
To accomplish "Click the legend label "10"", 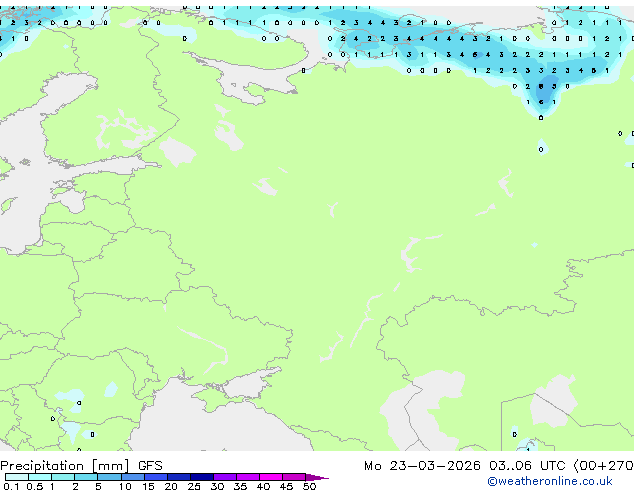I will [x=125, y=486].
